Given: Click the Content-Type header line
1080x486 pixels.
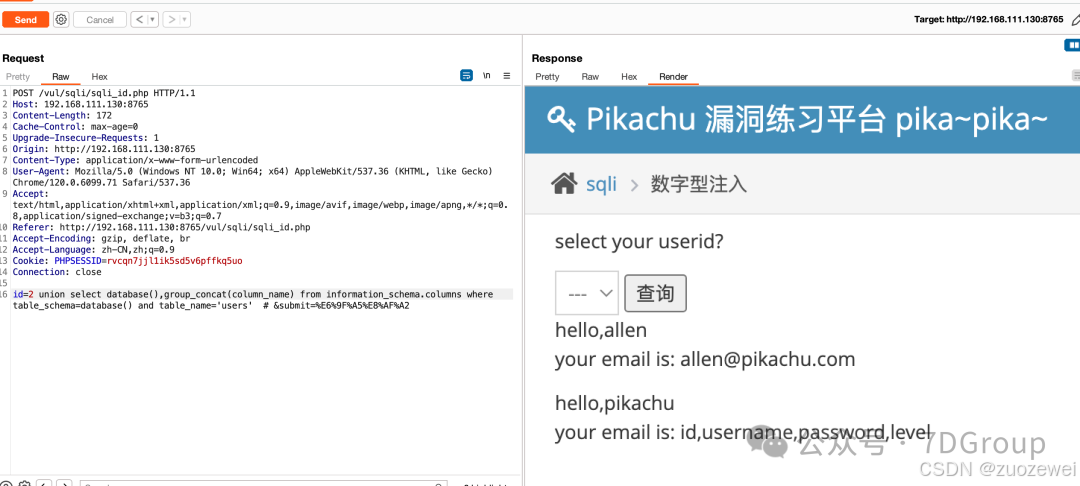Looking at the screenshot, I should [x=135, y=160].
